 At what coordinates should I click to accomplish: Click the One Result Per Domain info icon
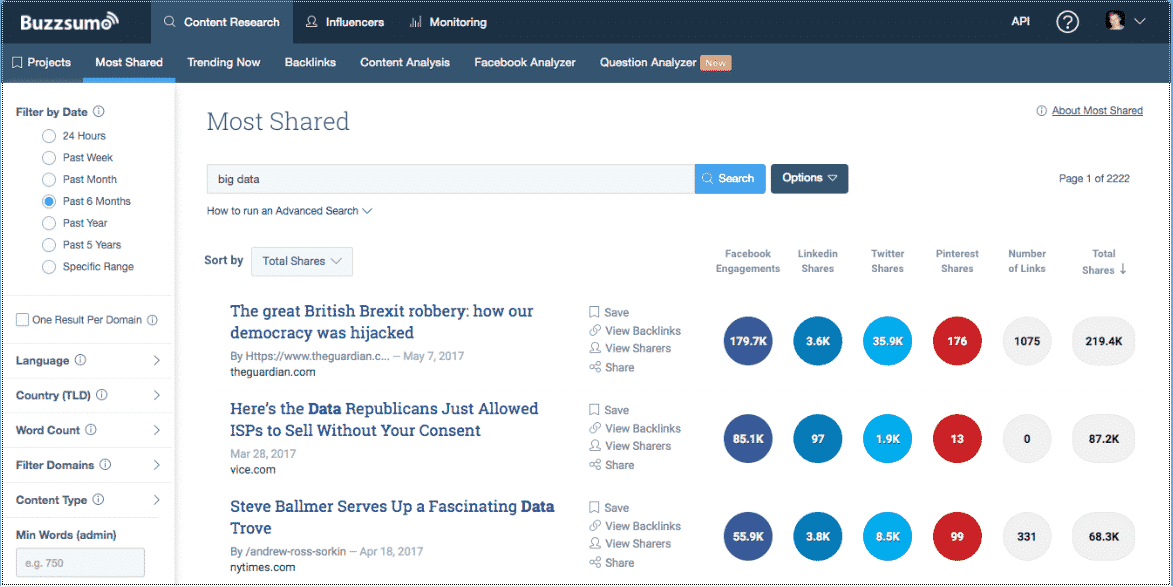pos(152,320)
